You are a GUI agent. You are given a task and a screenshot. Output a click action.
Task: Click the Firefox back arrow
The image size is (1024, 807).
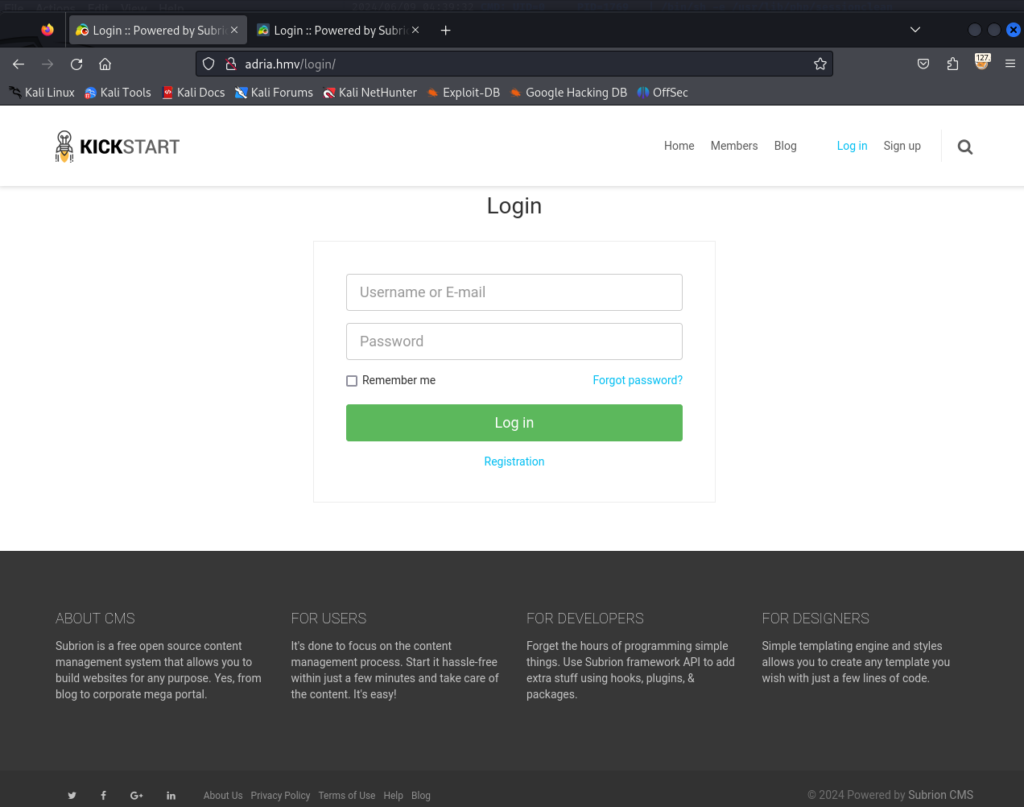coord(18,64)
